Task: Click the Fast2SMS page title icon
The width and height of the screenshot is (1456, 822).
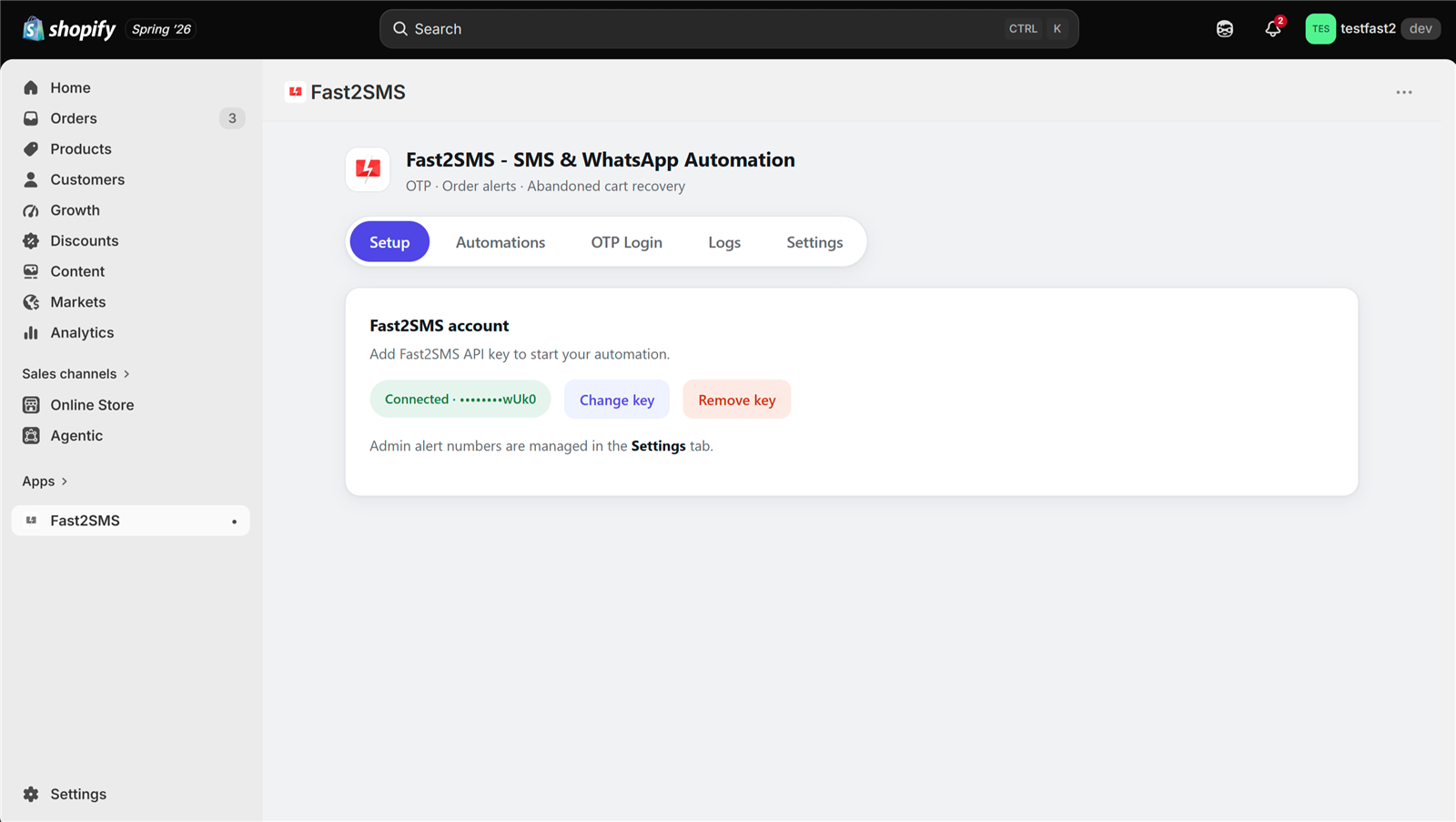Action: pos(295,92)
